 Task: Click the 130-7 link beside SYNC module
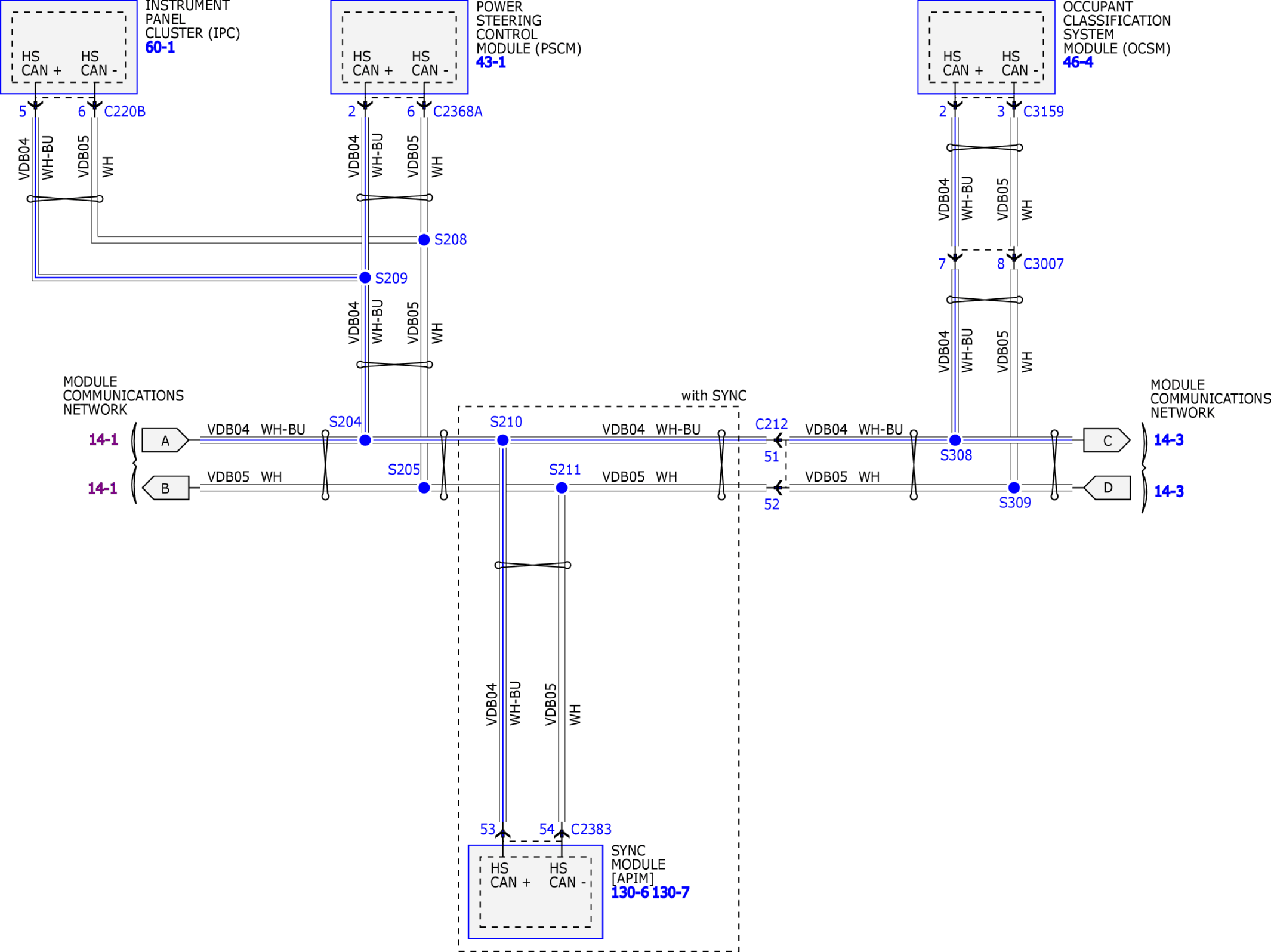tap(671, 893)
